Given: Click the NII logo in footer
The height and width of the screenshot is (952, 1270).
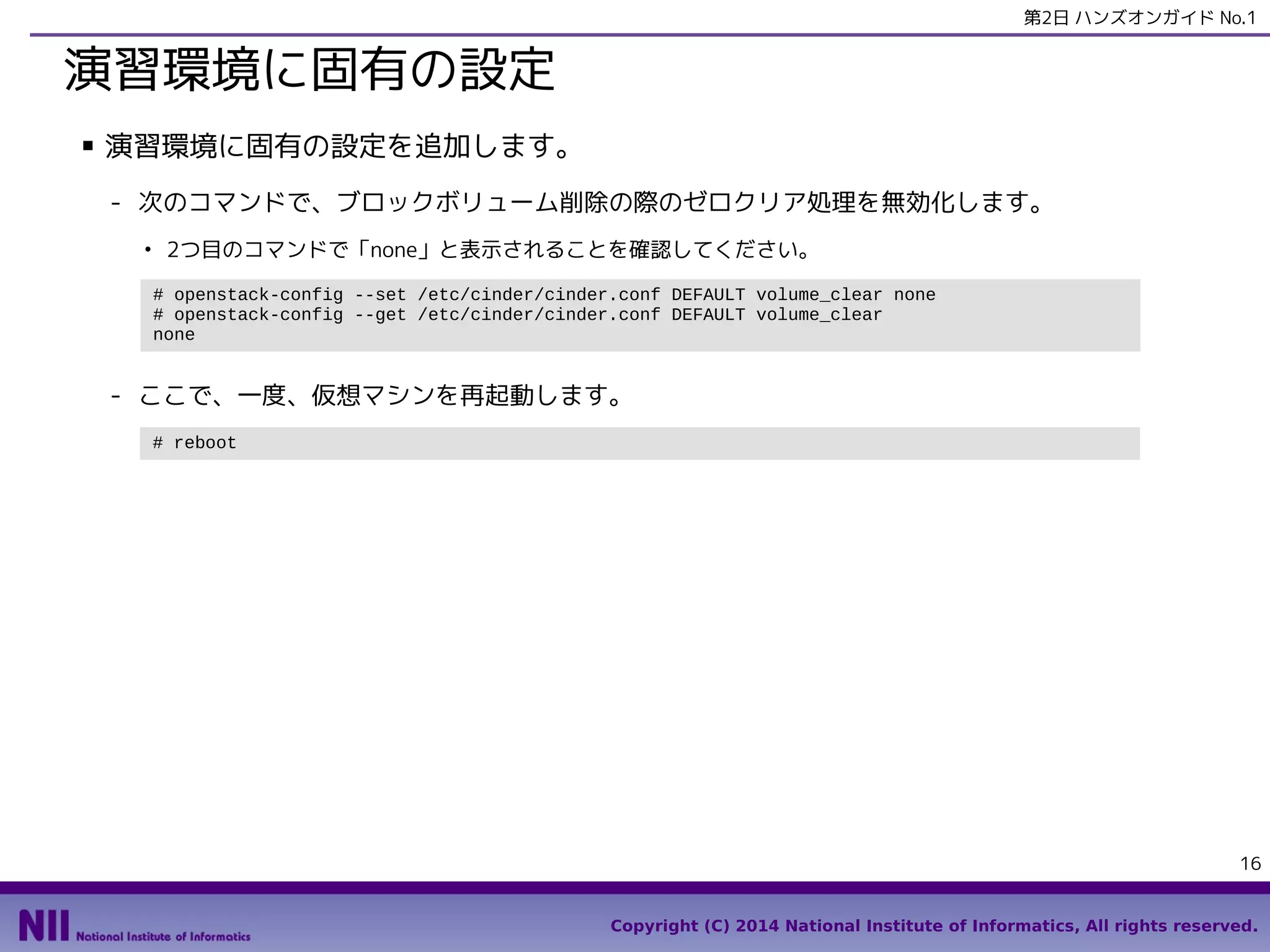Looking at the screenshot, I should 43,925.
